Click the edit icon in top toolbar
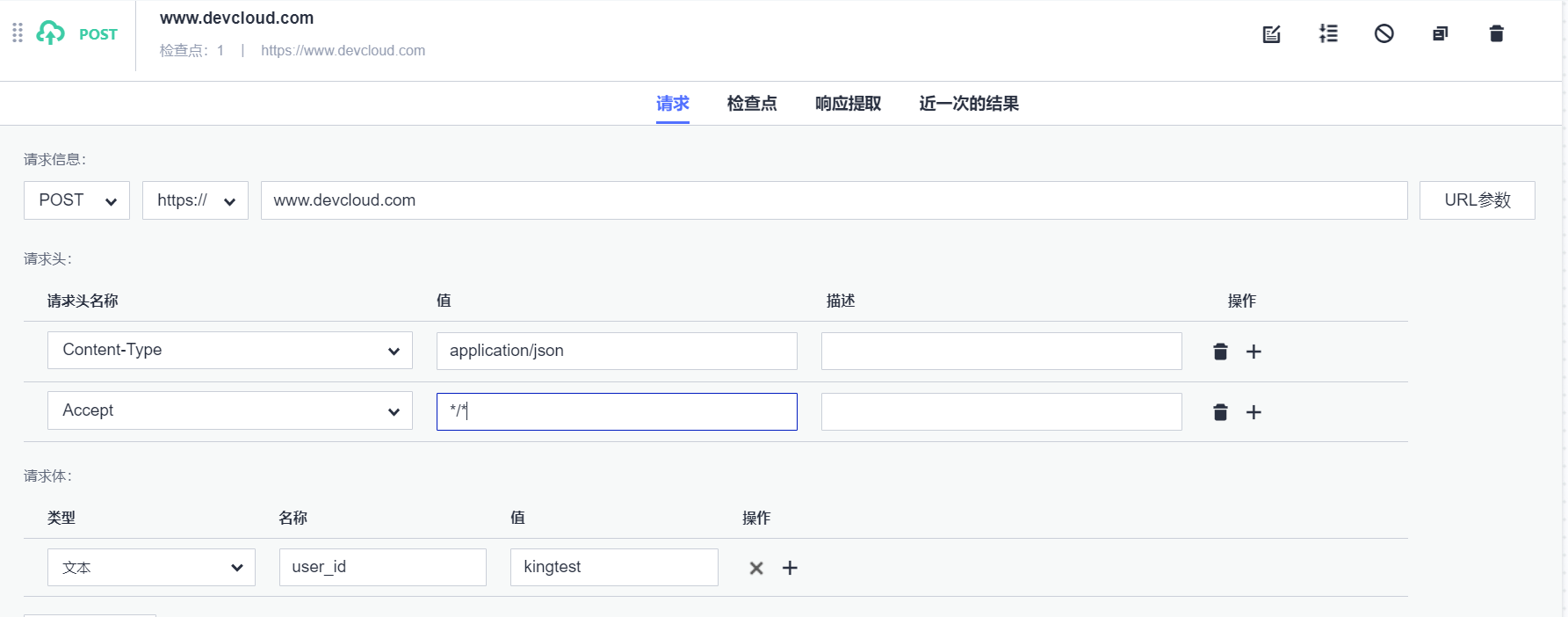1568x617 pixels. click(x=1271, y=34)
